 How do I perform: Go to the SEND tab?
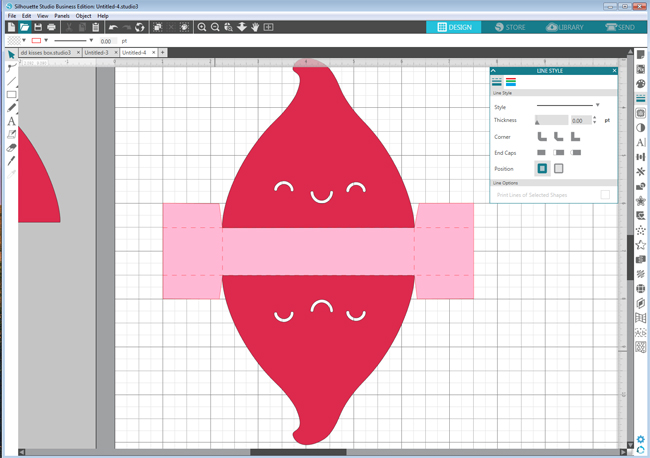(x=619, y=28)
